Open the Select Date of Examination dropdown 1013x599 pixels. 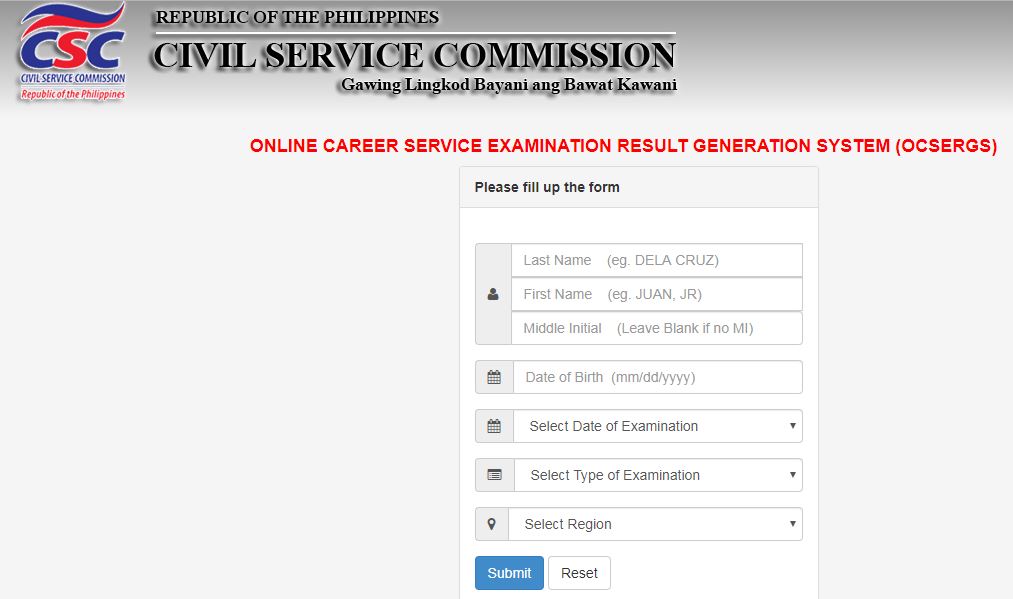(x=655, y=426)
